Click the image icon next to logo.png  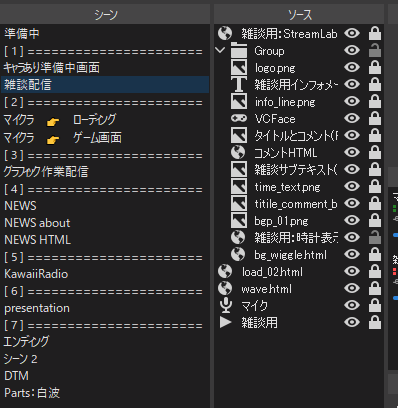tap(239, 68)
